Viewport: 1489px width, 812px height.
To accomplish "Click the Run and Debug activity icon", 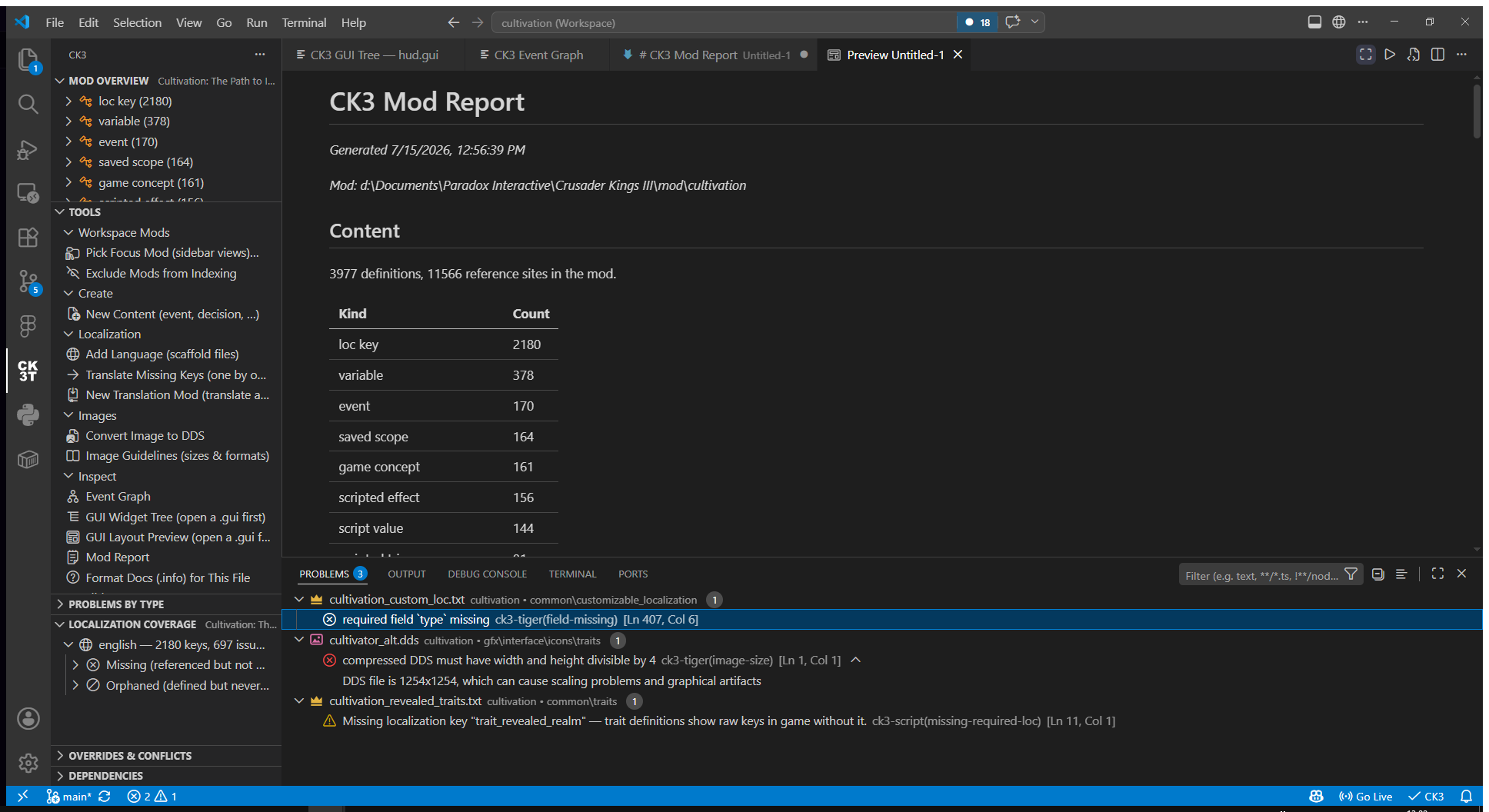I will tap(28, 149).
